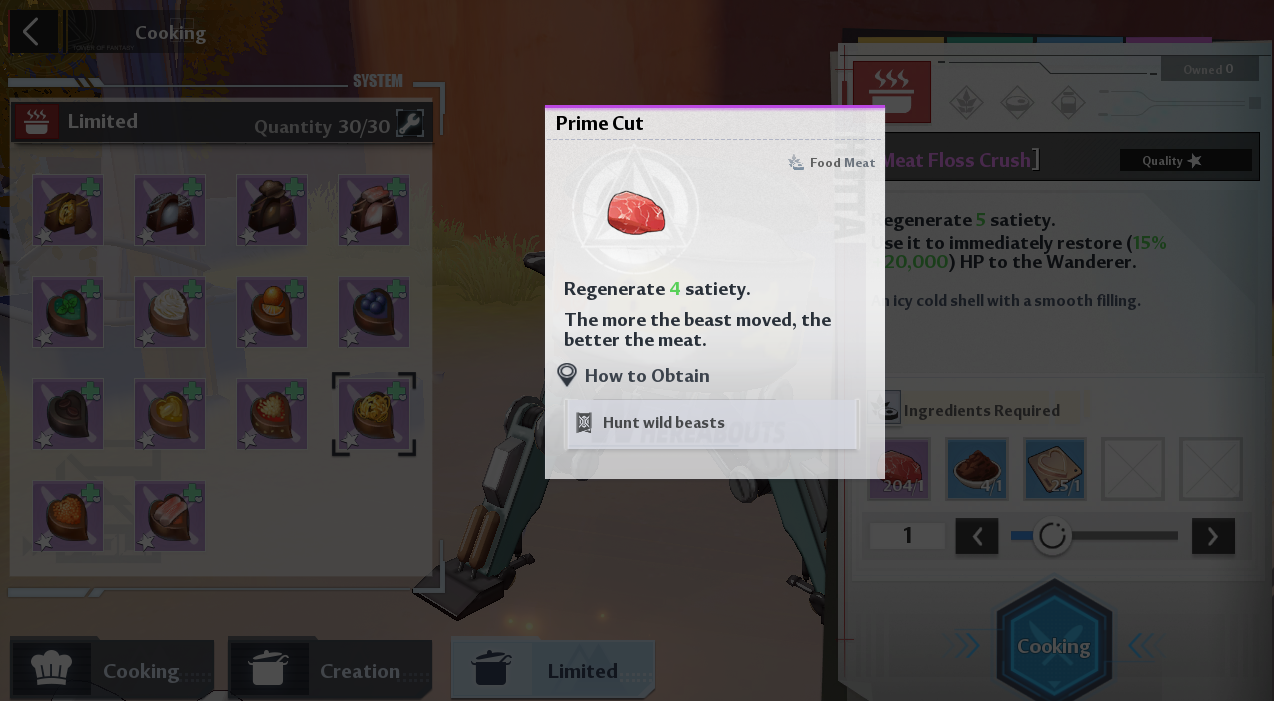Switch to the Creation tab
Image resolution: width=1274 pixels, height=701 pixels.
coord(330,669)
